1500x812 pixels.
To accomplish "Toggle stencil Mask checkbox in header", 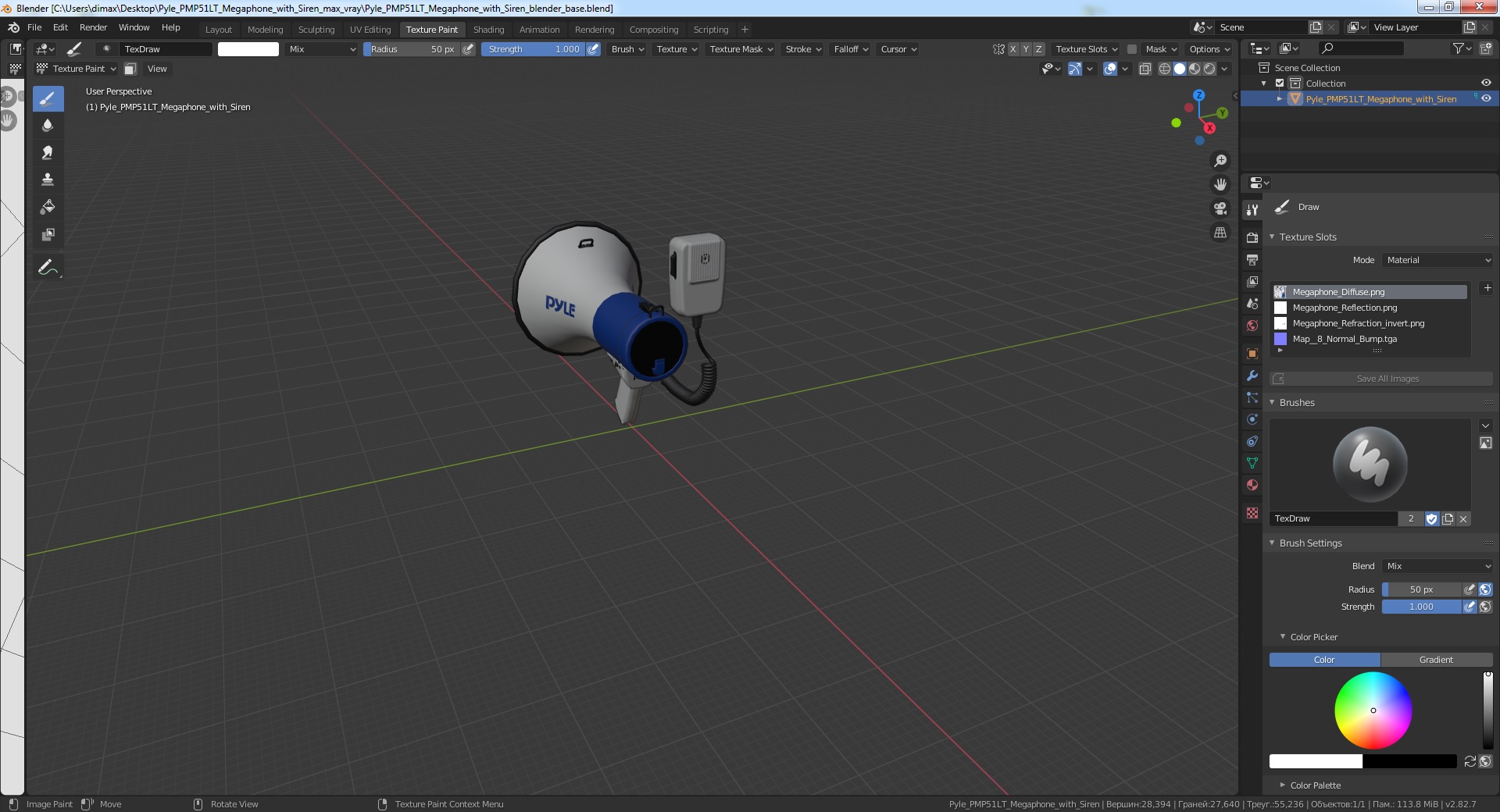I will (x=1131, y=49).
